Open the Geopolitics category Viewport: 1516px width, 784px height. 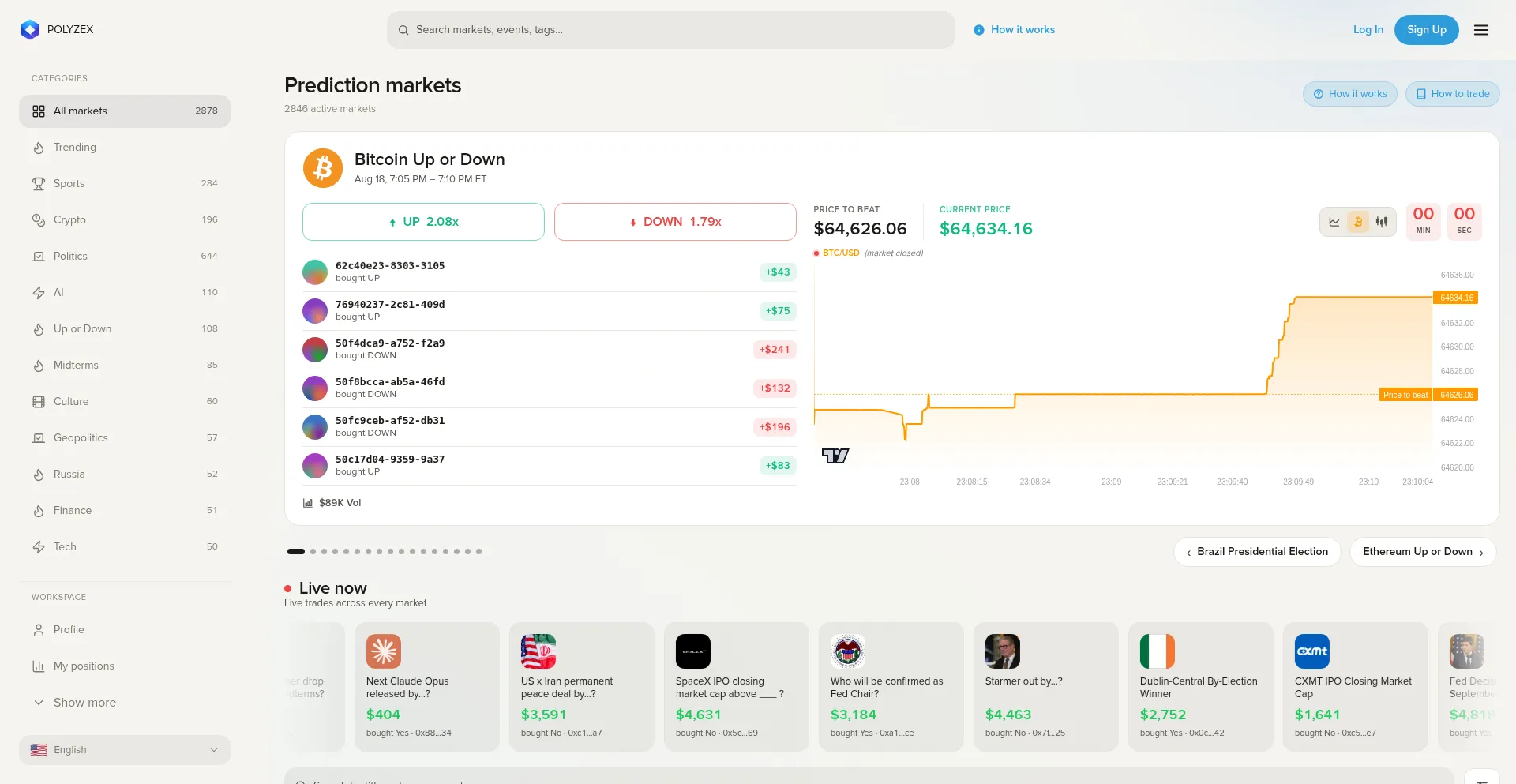[x=125, y=438]
